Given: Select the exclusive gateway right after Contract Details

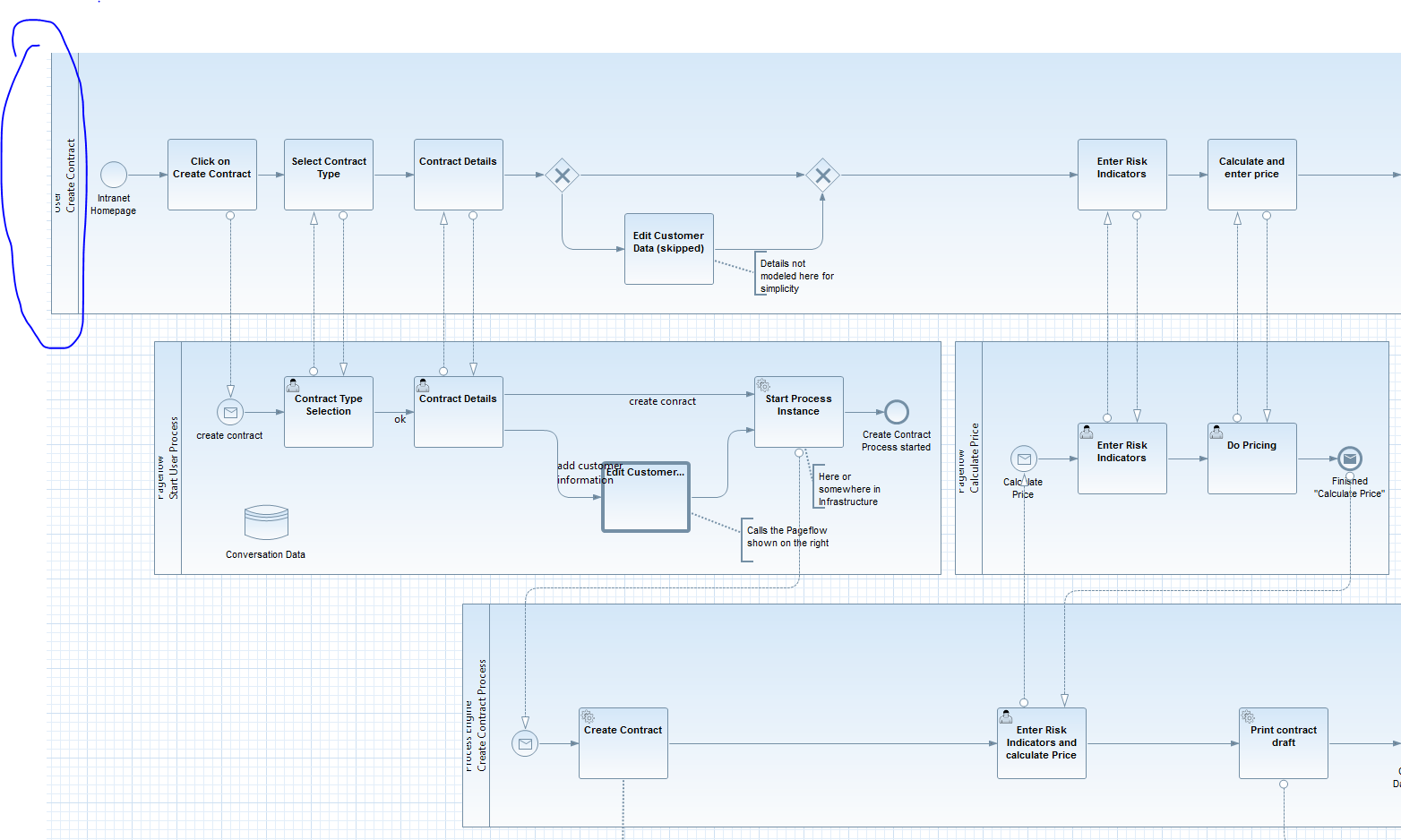Looking at the screenshot, I should [562, 176].
